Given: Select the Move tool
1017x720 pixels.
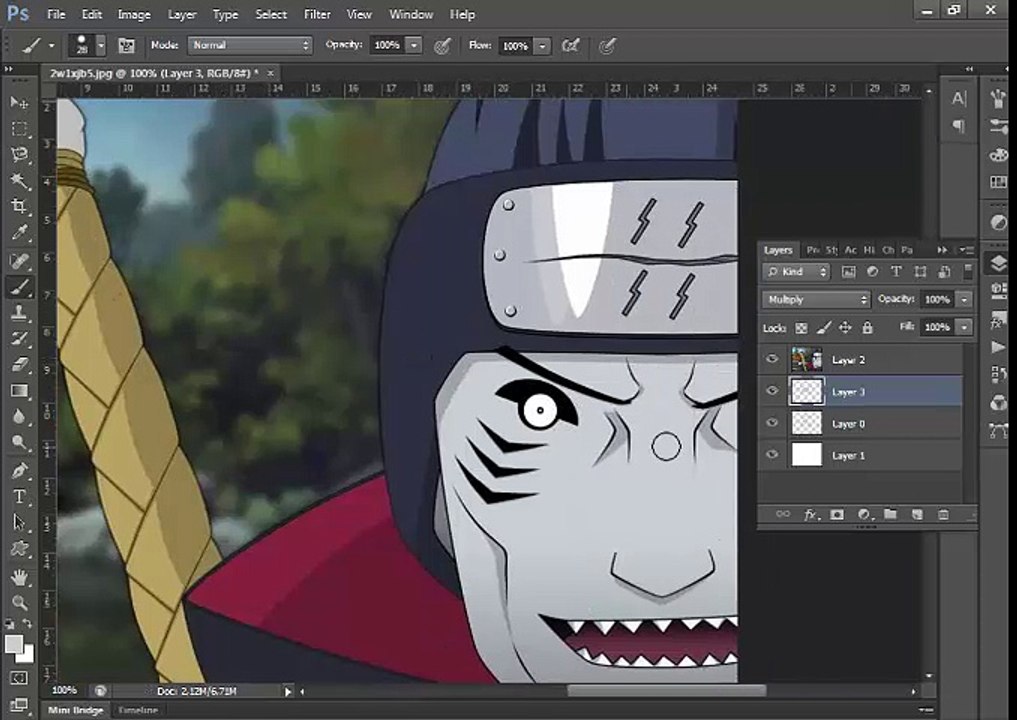Looking at the screenshot, I should pos(19,102).
